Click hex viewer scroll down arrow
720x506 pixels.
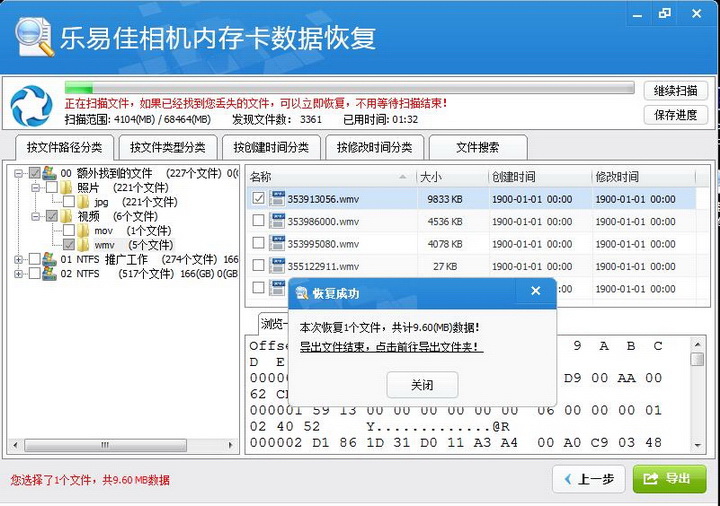point(698,445)
